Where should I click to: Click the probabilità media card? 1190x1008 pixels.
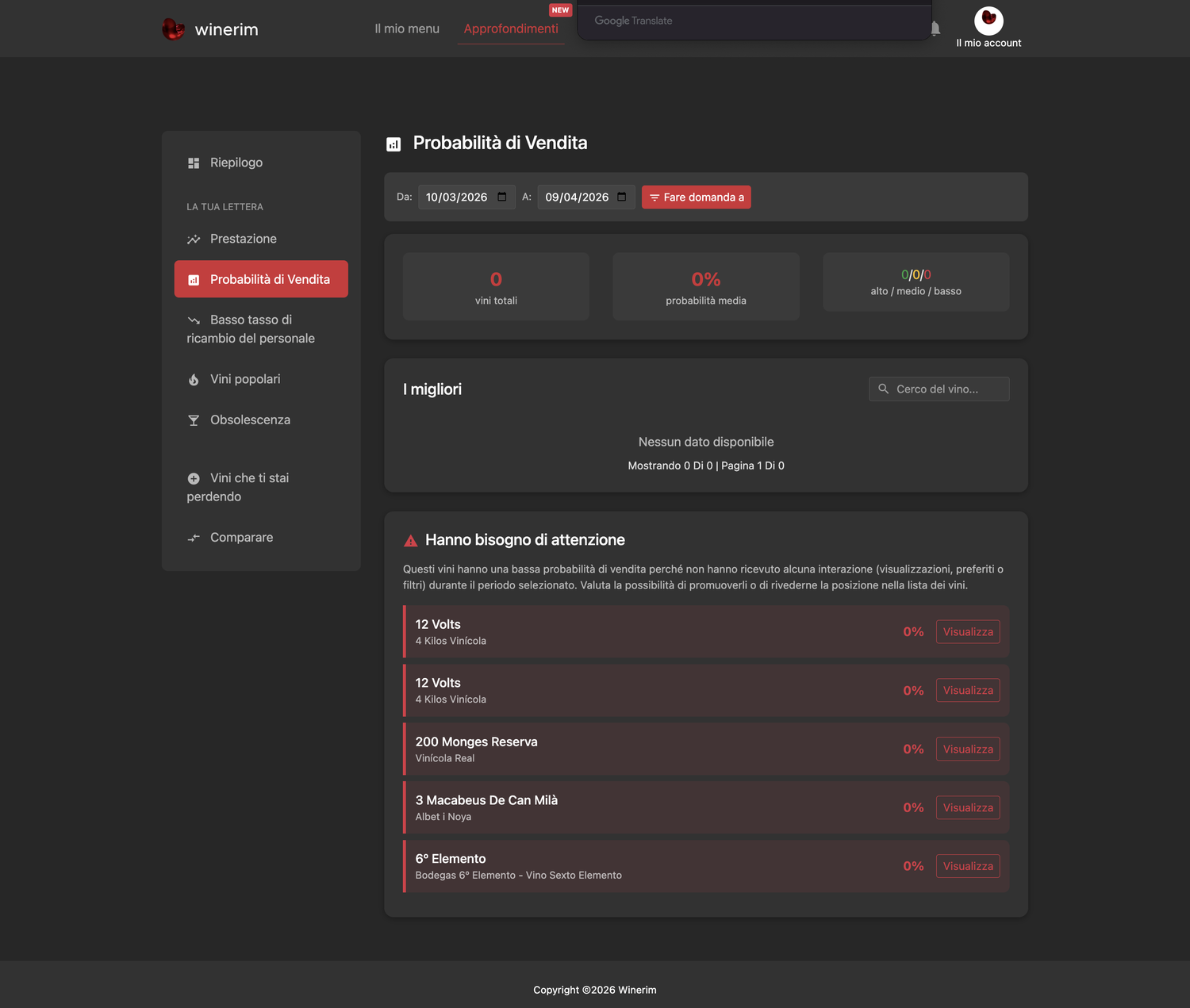click(x=706, y=286)
